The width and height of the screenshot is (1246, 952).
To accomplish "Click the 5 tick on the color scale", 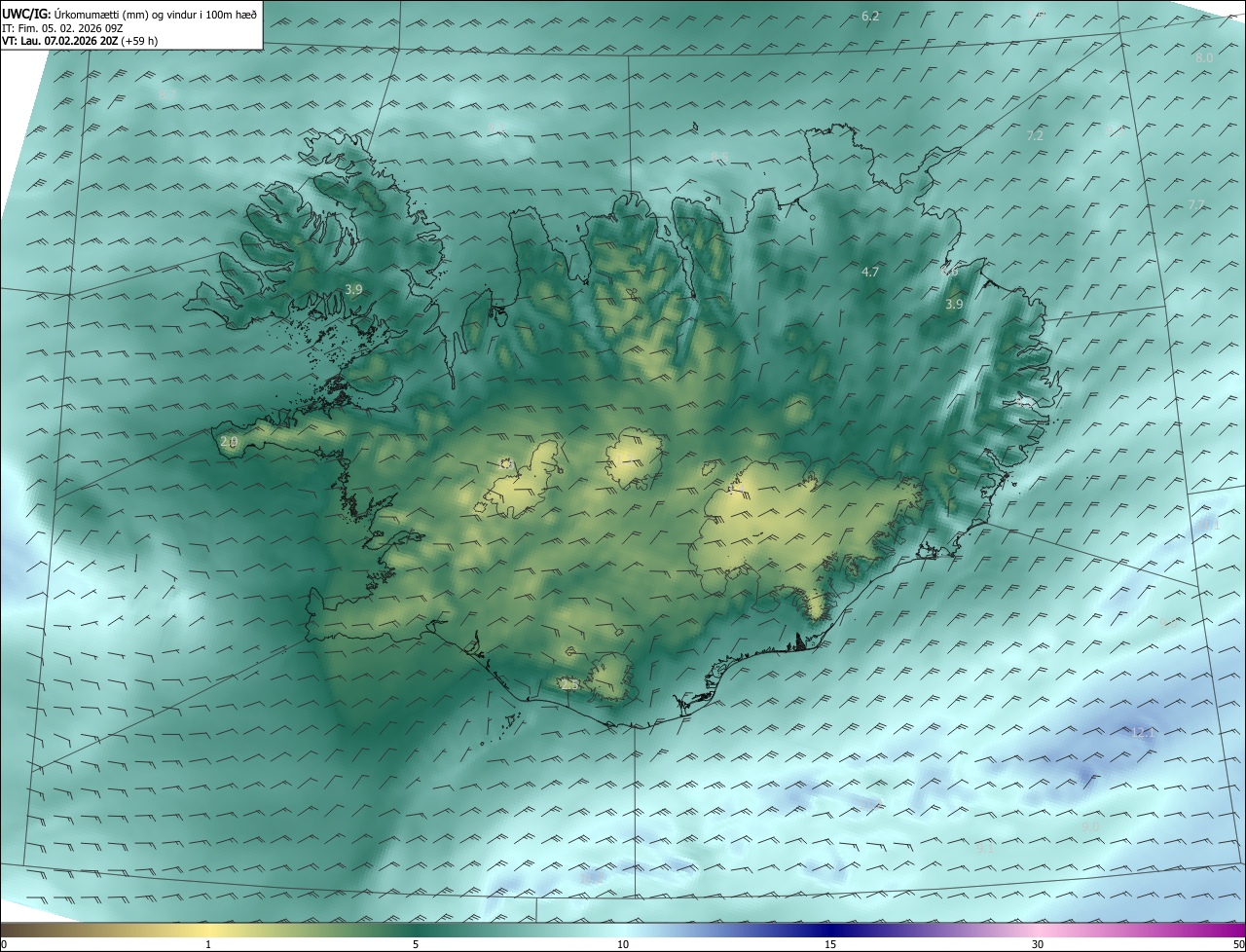I will point(416,944).
